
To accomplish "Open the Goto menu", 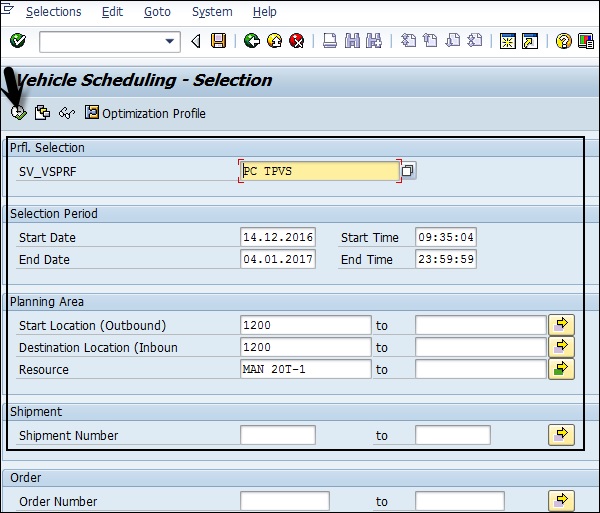I will pos(157,12).
